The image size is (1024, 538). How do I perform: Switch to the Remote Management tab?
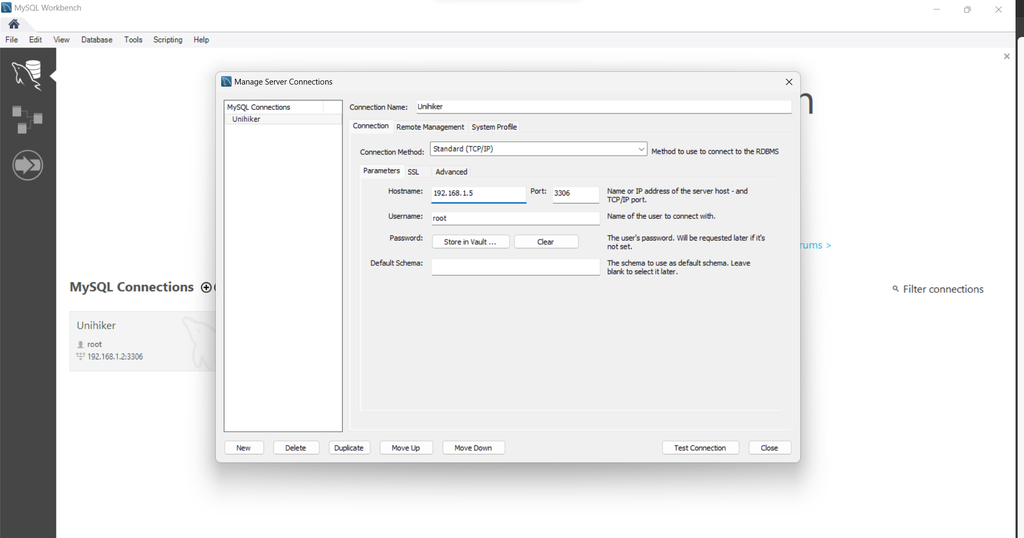click(430, 127)
